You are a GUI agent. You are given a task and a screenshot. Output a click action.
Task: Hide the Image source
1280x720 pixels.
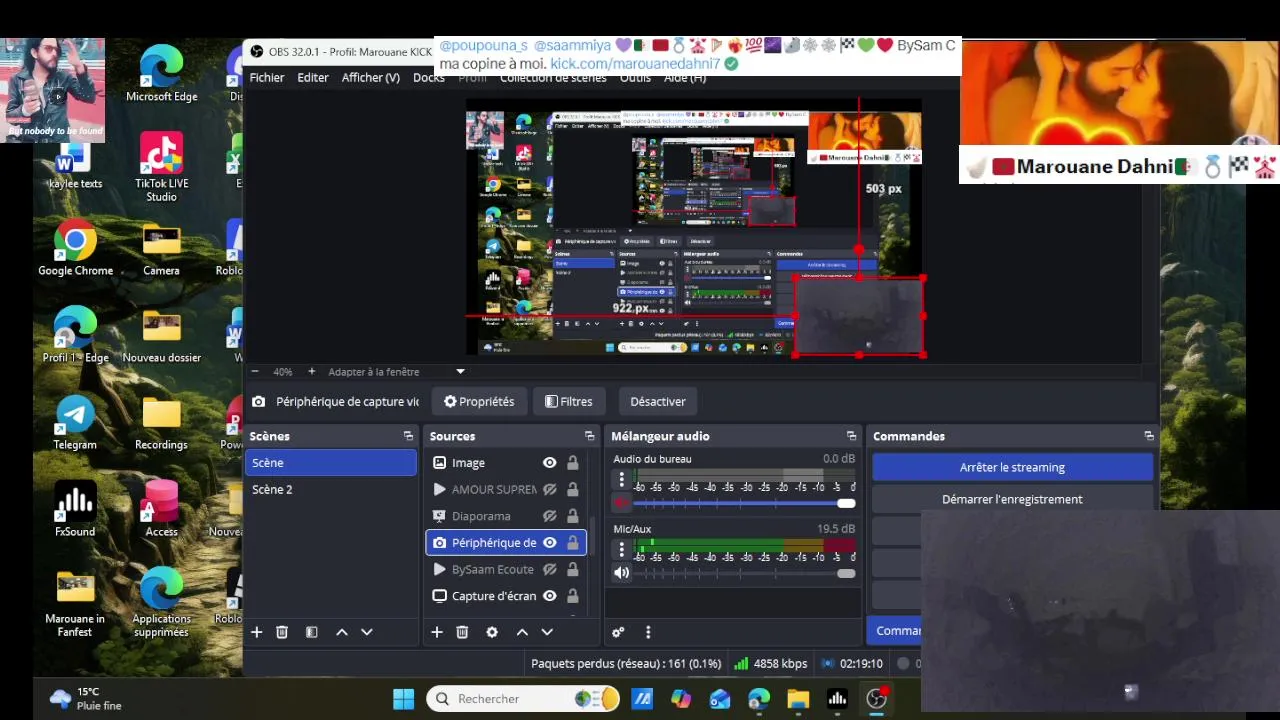point(549,463)
